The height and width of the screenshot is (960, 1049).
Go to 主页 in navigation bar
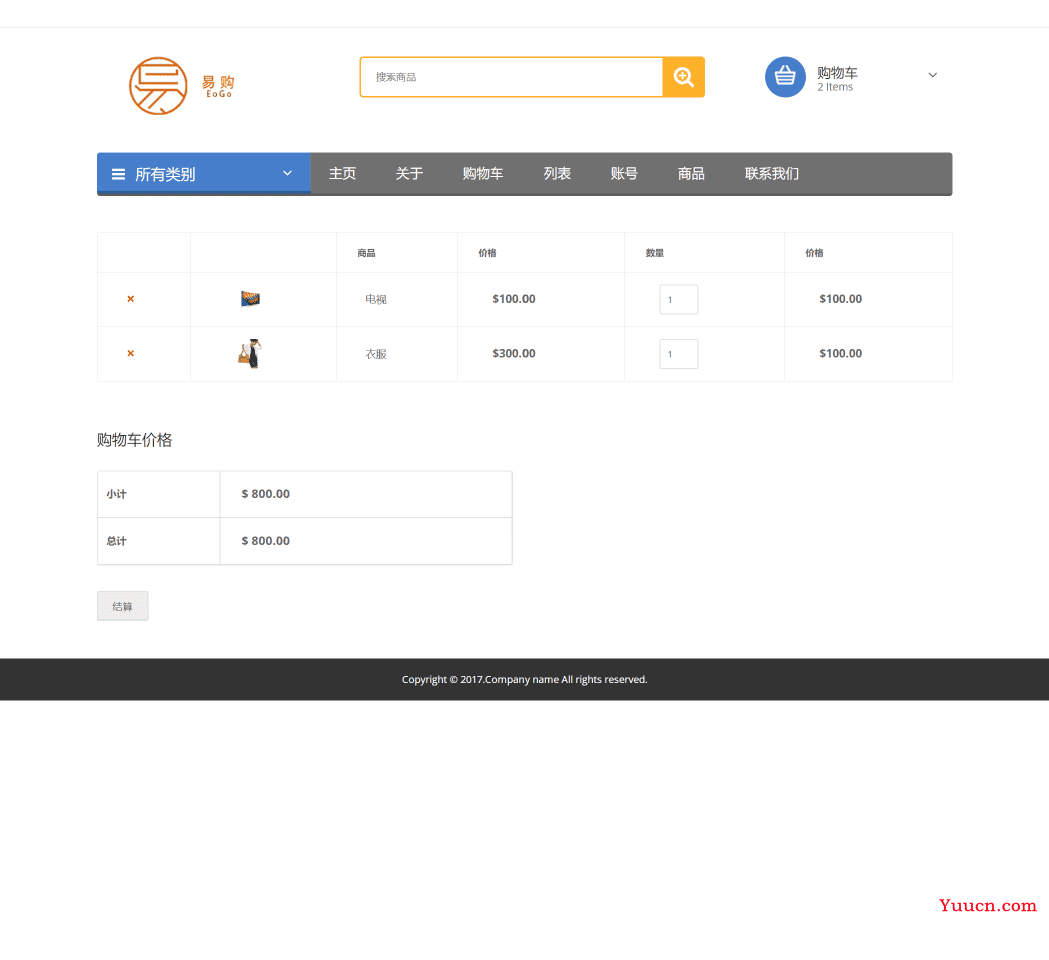(342, 174)
